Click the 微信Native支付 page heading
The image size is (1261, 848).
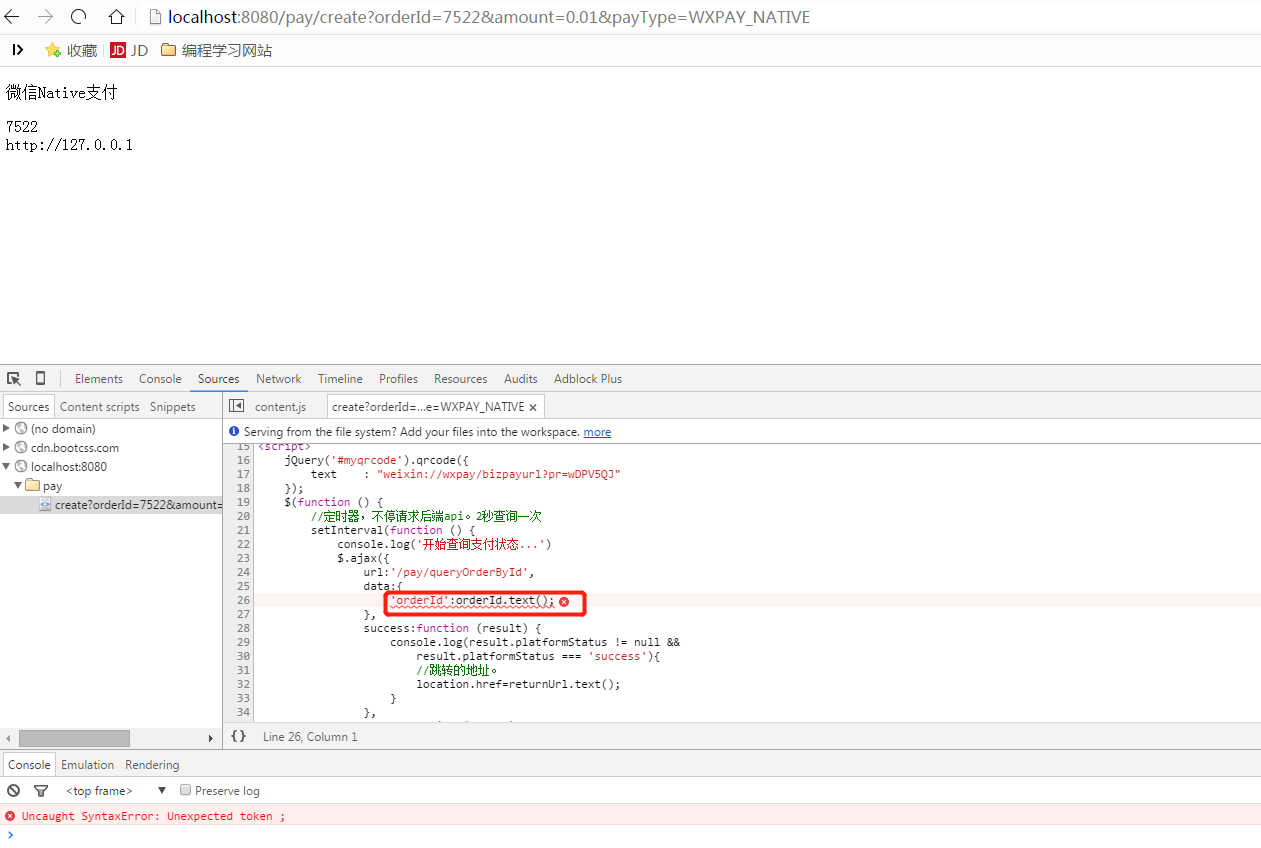coord(62,93)
